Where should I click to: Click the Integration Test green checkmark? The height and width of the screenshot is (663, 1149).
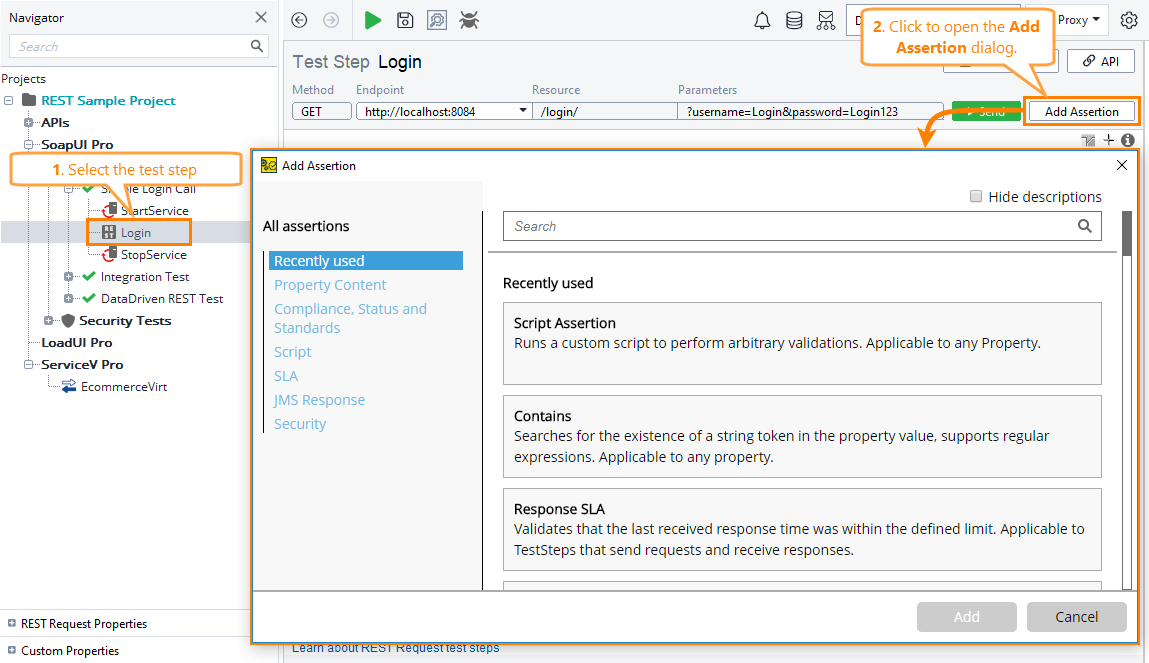click(89, 276)
